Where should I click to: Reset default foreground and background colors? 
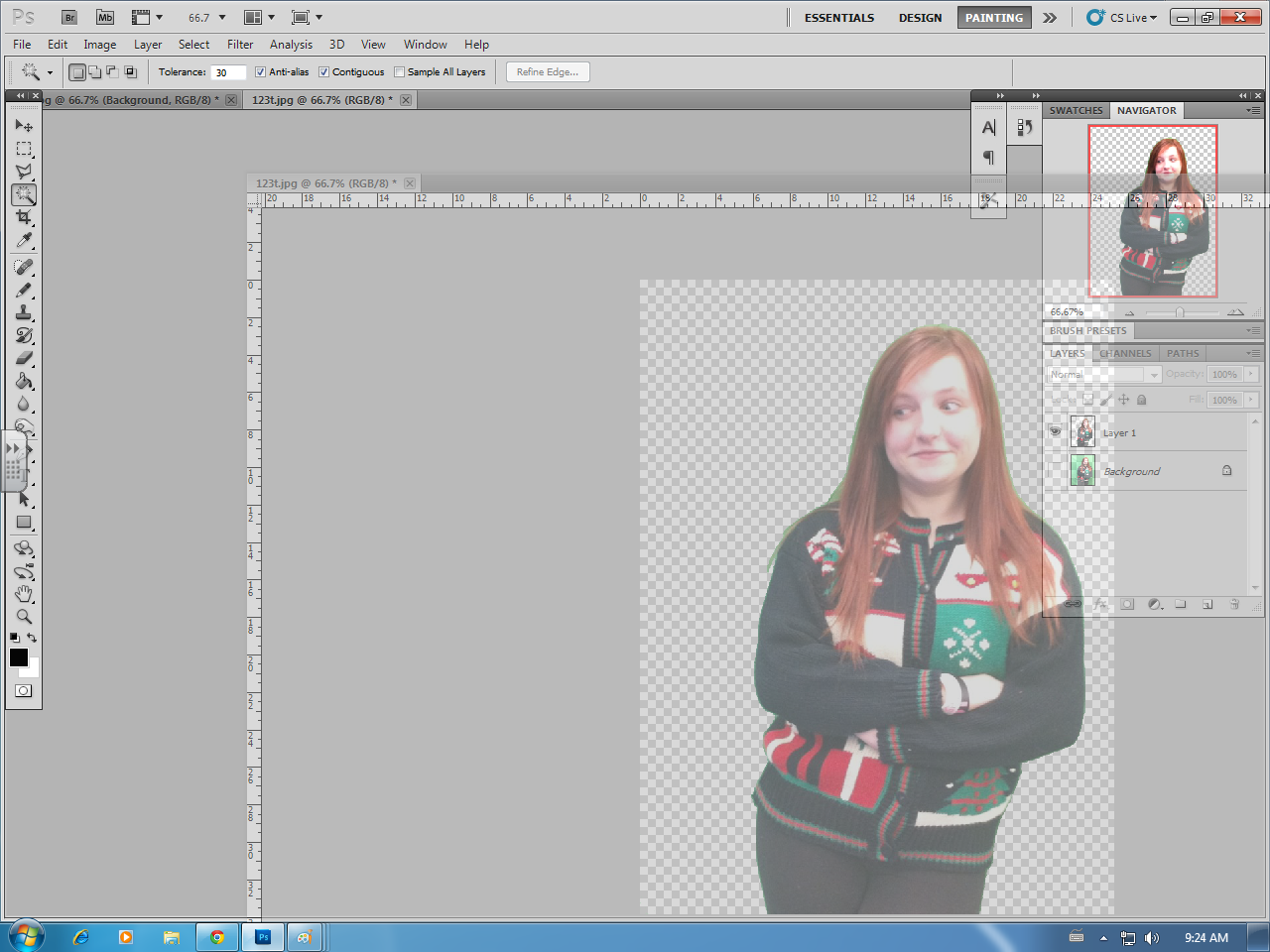(14, 638)
